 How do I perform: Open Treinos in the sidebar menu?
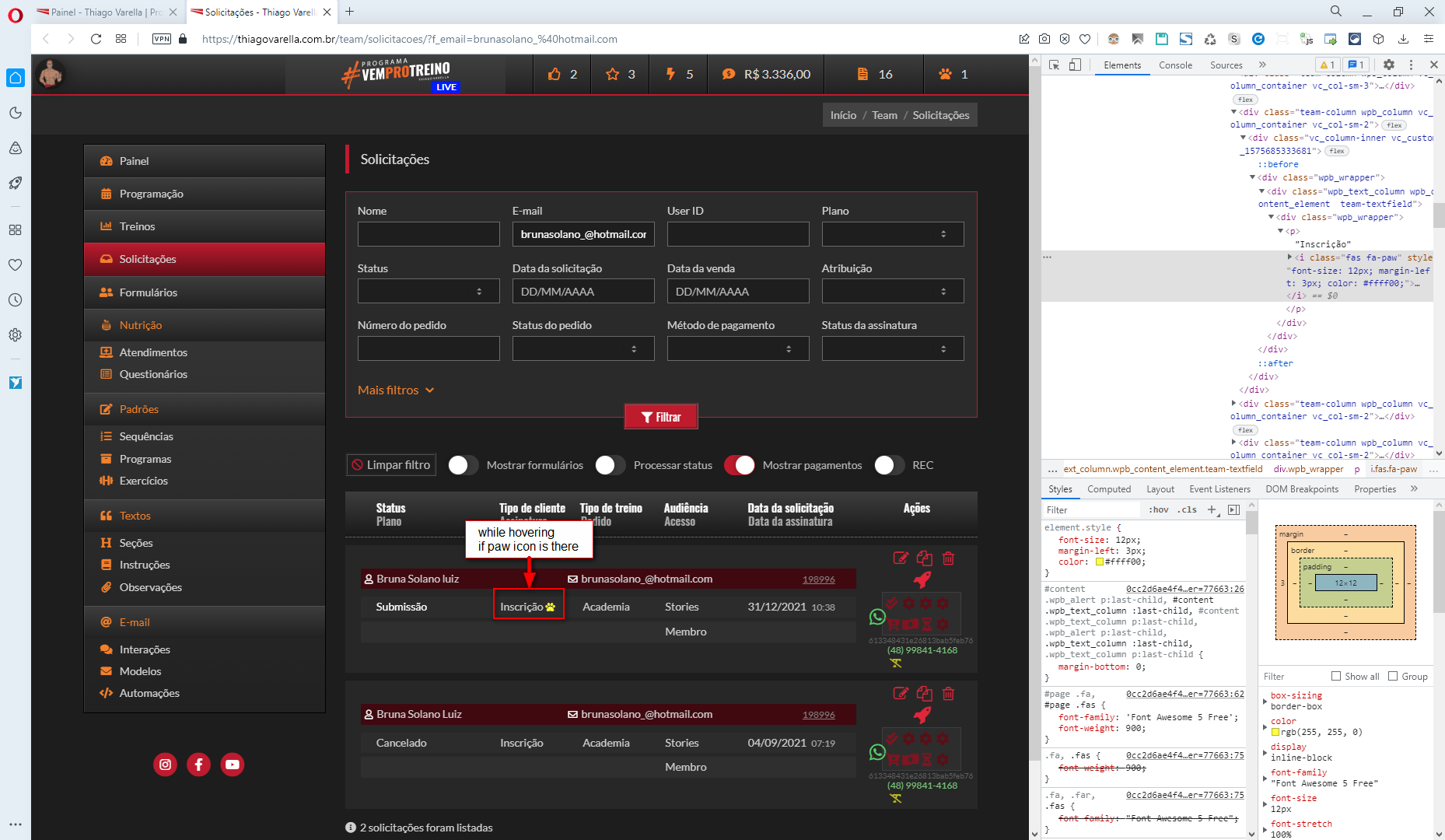[x=205, y=226]
